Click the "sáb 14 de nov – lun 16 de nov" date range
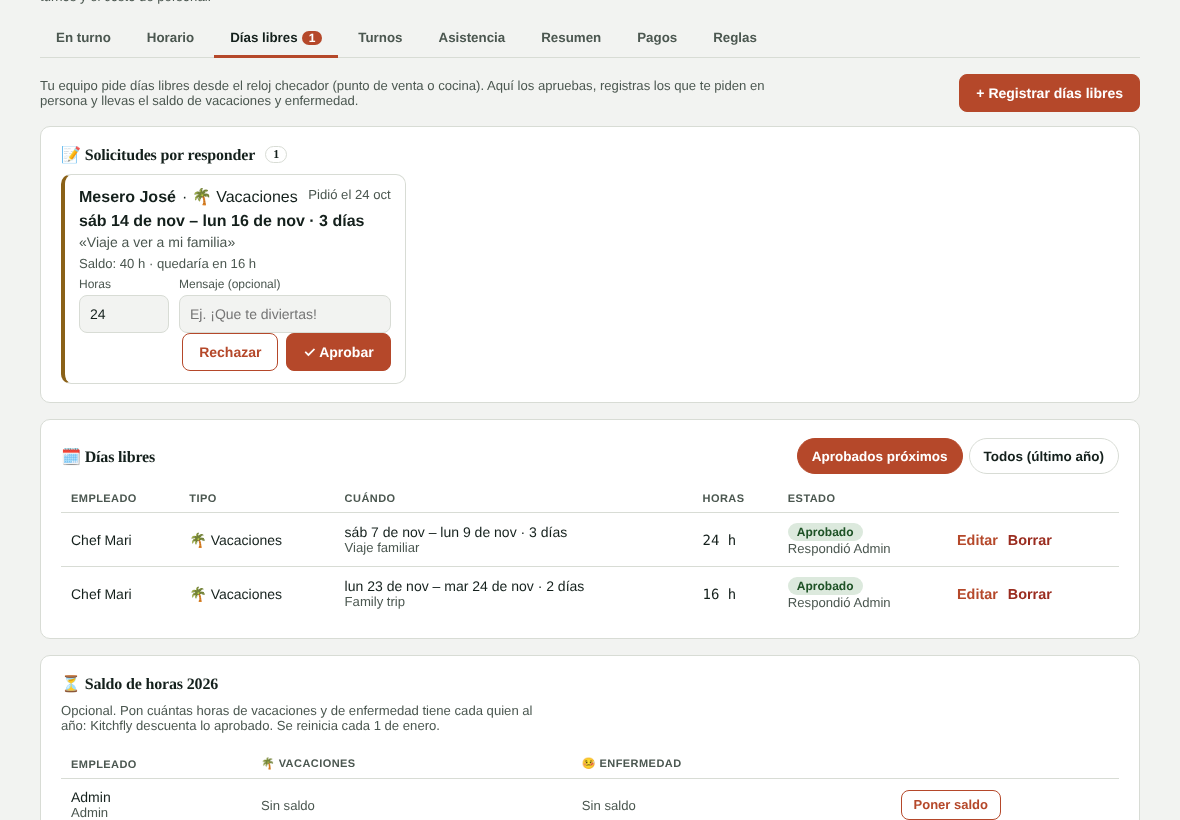Viewport: 1180px width, 820px height. click(192, 220)
